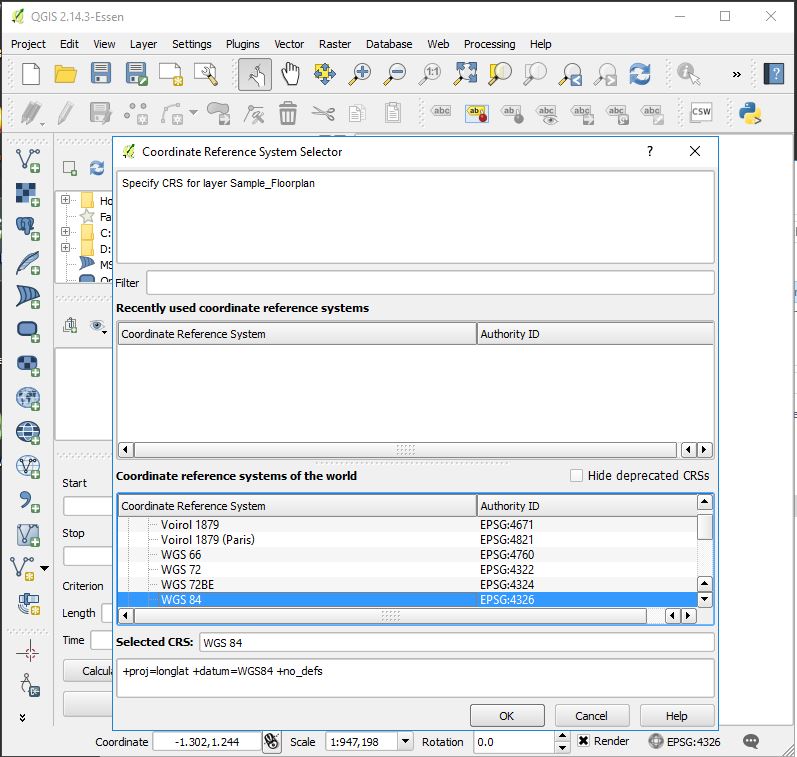The width and height of the screenshot is (797, 757).
Task: Click the highlighted label pin tool
Action: (x=477, y=113)
